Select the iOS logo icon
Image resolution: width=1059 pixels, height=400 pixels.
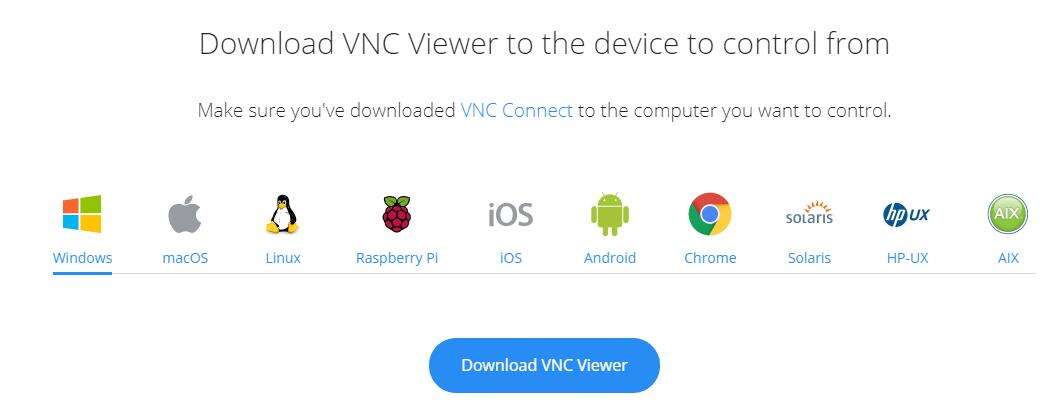(511, 215)
